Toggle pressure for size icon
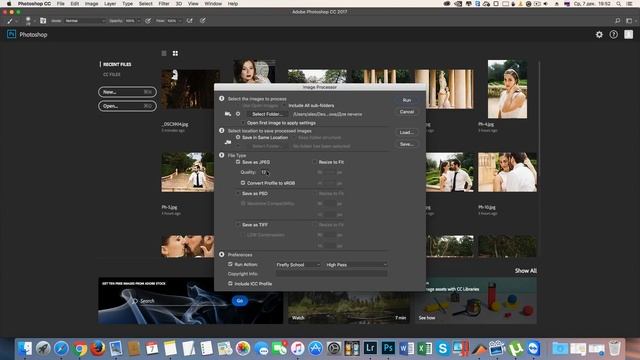The image size is (640, 360). [x=203, y=21]
